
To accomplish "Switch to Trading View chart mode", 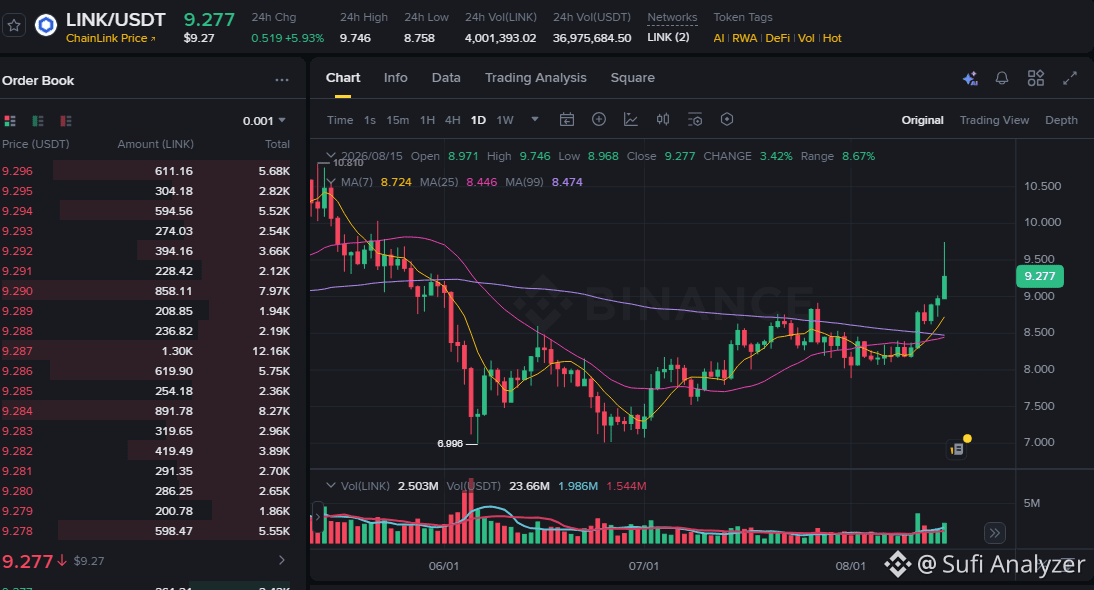I will click(x=994, y=120).
